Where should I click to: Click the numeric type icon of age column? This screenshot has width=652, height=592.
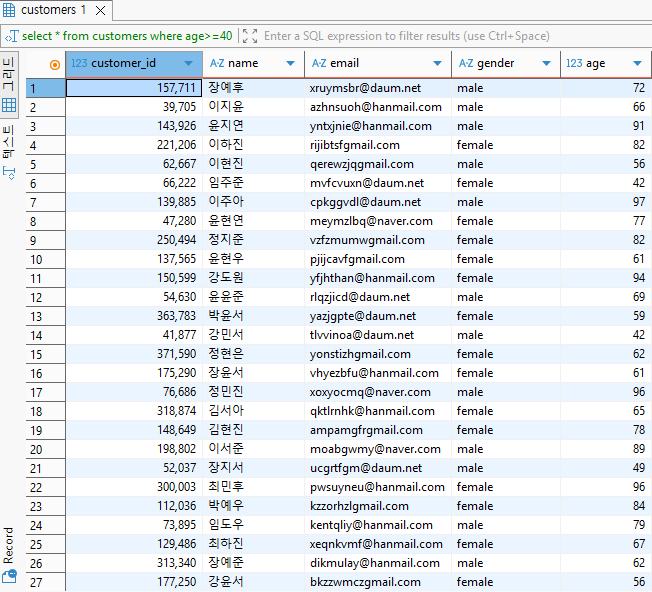tap(574, 63)
